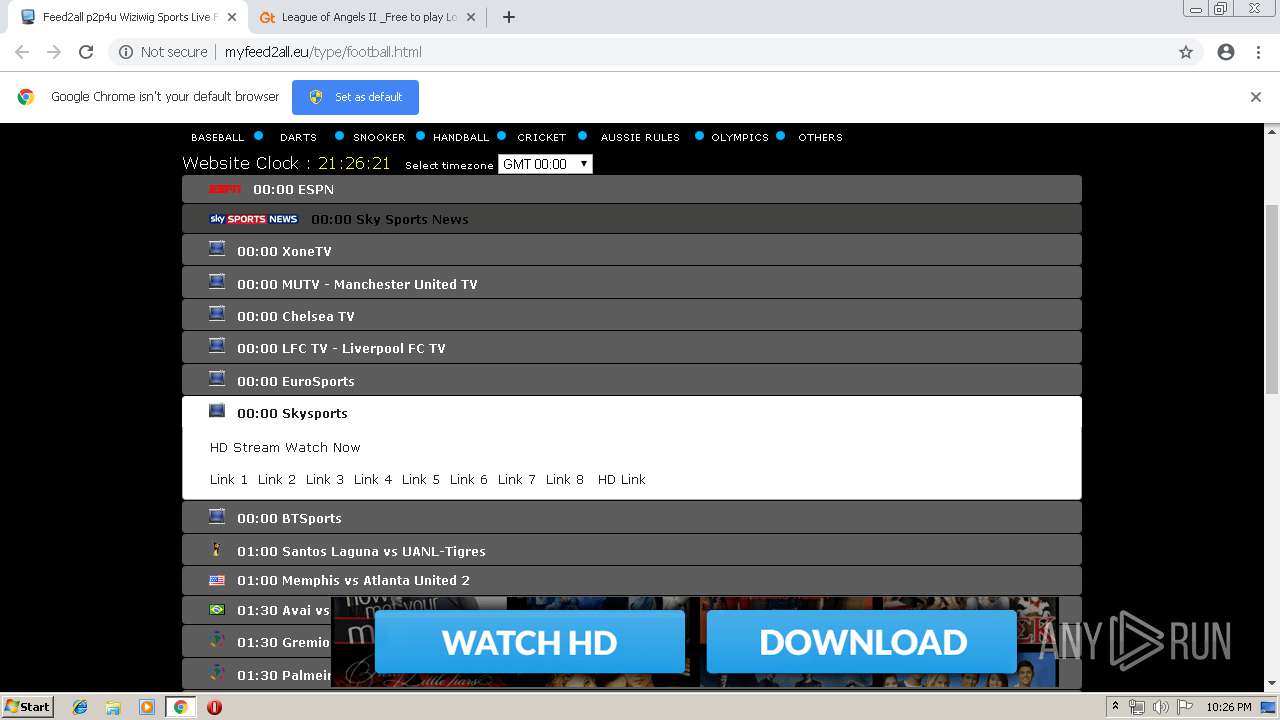Screen dimensions: 1280x720
Task: Open the Windows Start menu
Action: pyautogui.click(x=27, y=706)
